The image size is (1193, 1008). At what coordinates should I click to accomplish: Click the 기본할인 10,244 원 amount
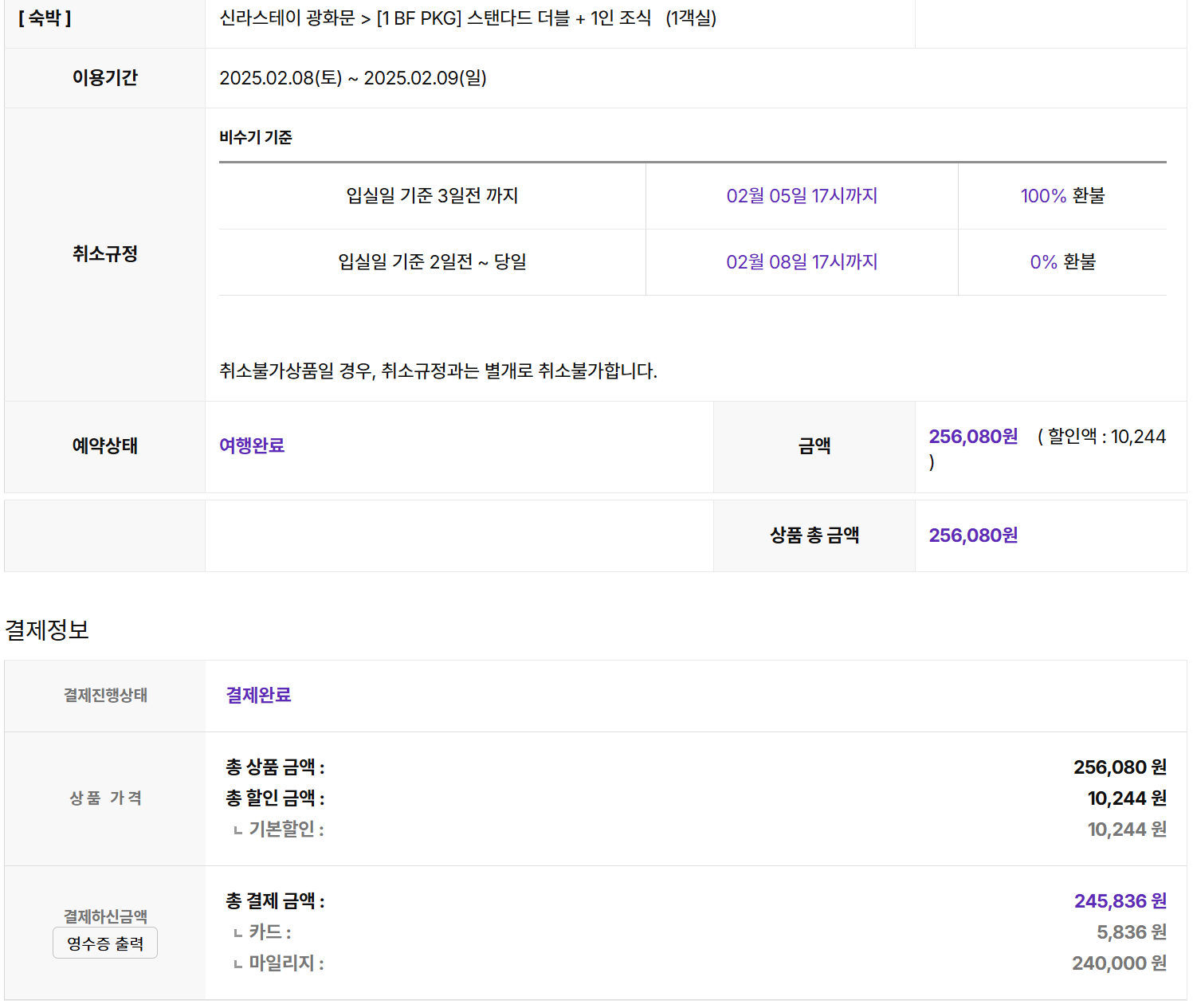pyautogui.click(x=1128, y=830)
